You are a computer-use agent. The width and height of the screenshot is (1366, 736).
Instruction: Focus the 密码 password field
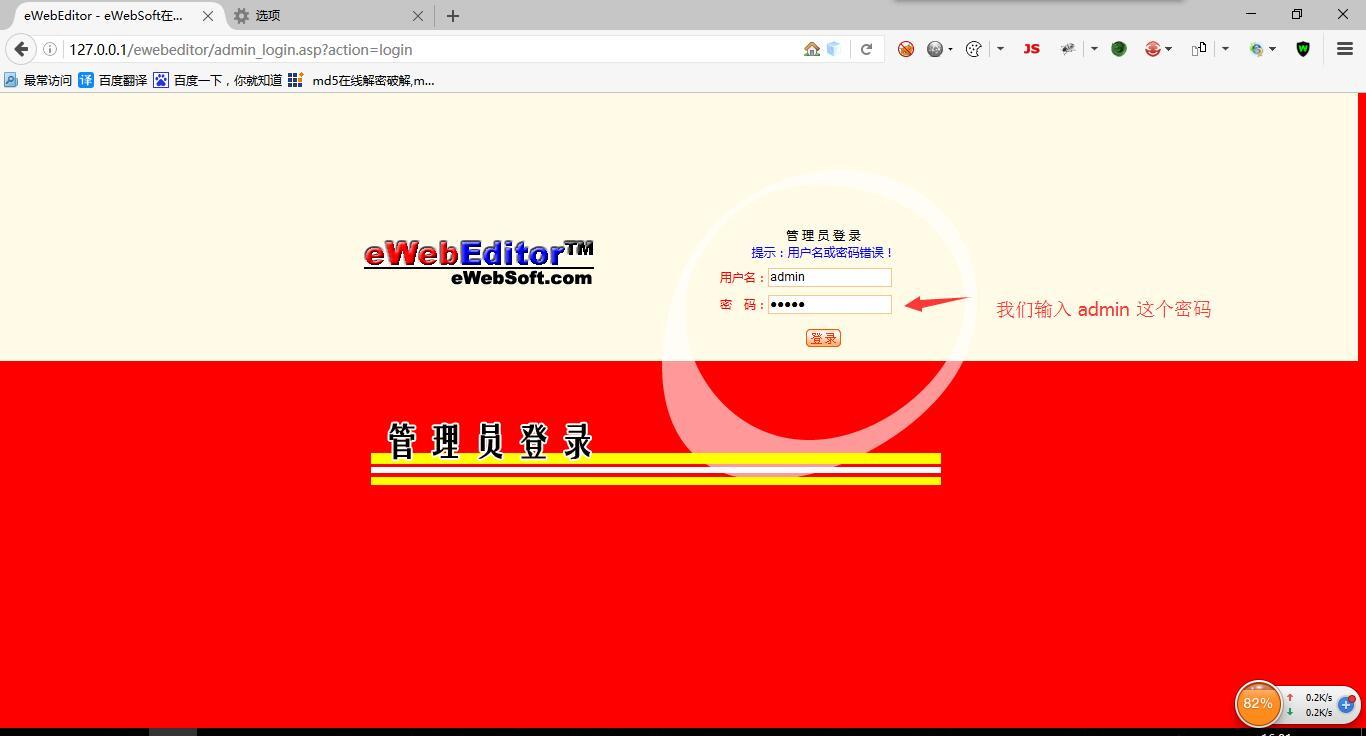pyautogui.click(x=829, y=304)
